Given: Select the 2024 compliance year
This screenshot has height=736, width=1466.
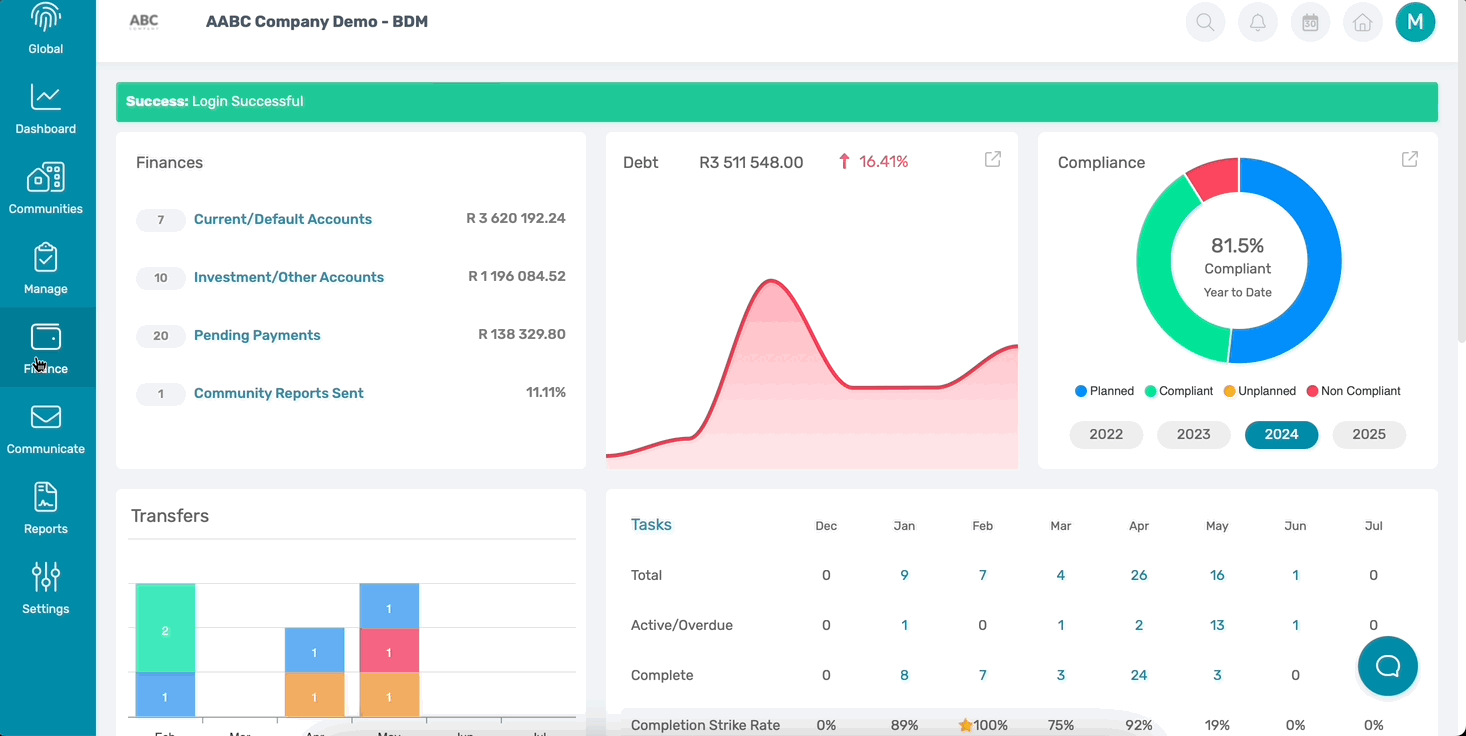Looking at the screenshot, I should pyautogui.click(x=1281, y=434).
